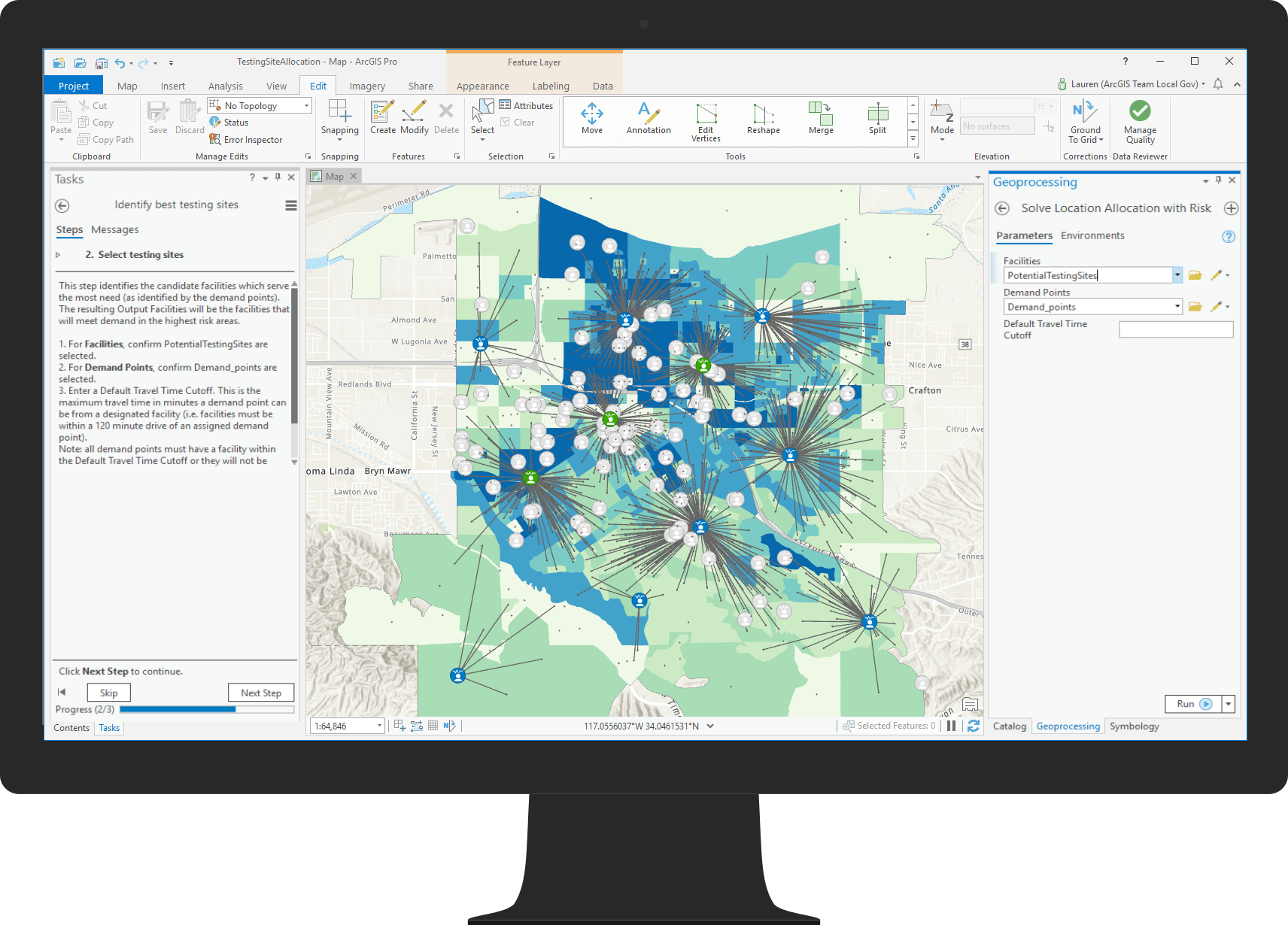Screen dimensions: 1288x925
Task: Open the Modify features pane
Action: (414, 117)
